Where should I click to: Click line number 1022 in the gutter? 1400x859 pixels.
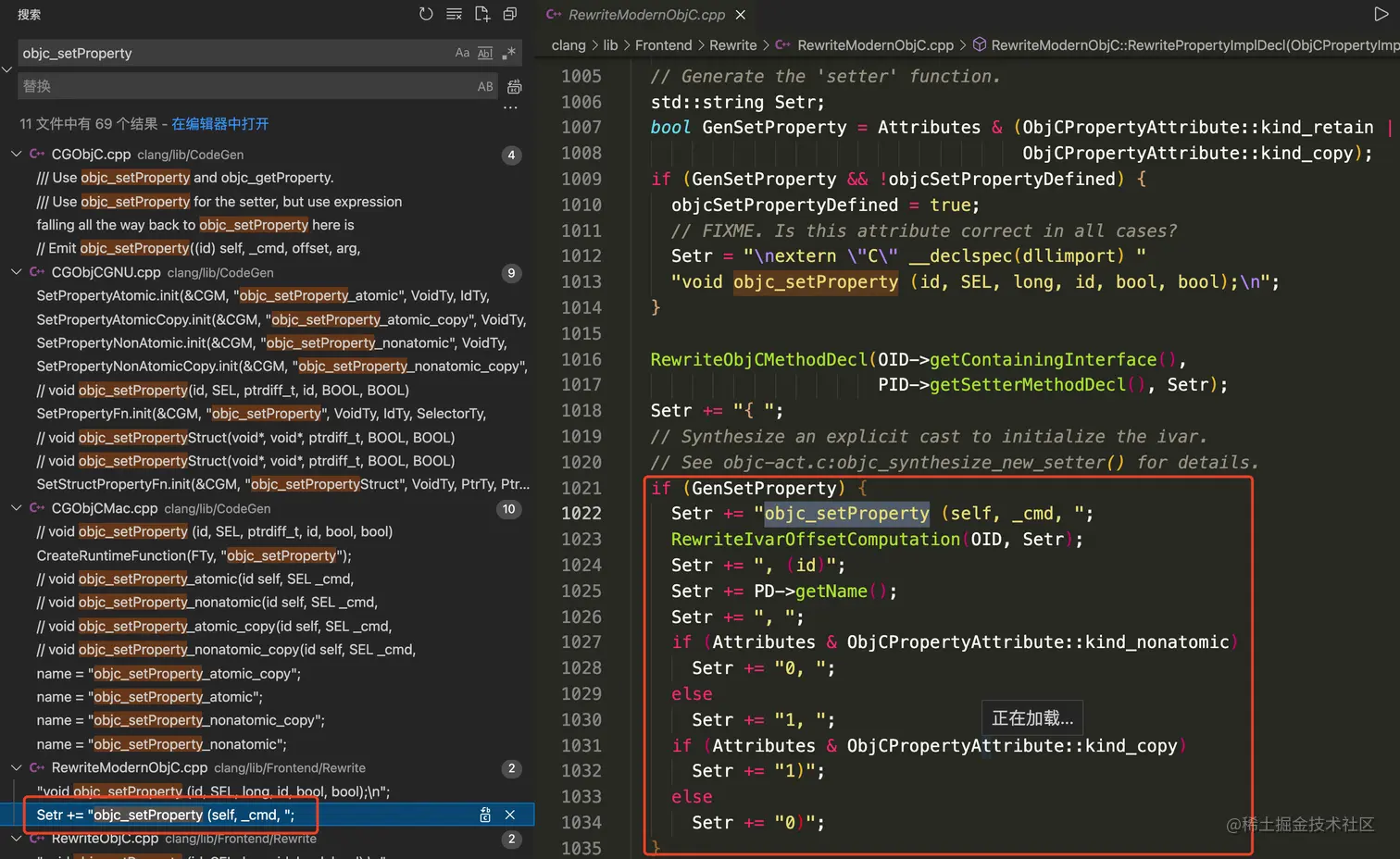[581, 513]
